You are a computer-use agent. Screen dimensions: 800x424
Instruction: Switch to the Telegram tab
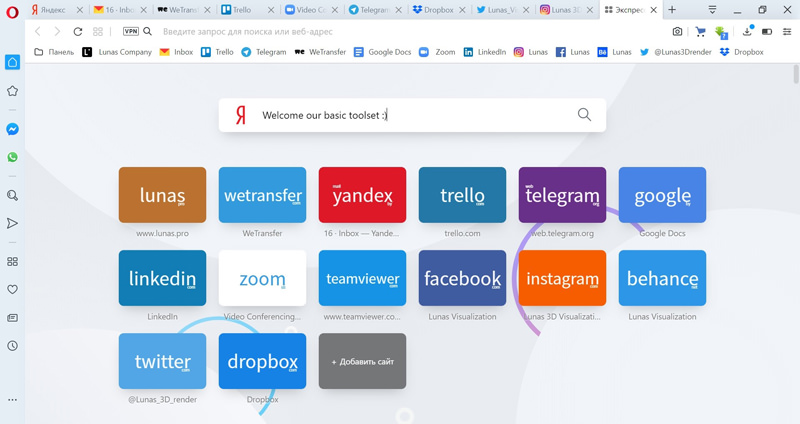[x=375, y=10]
